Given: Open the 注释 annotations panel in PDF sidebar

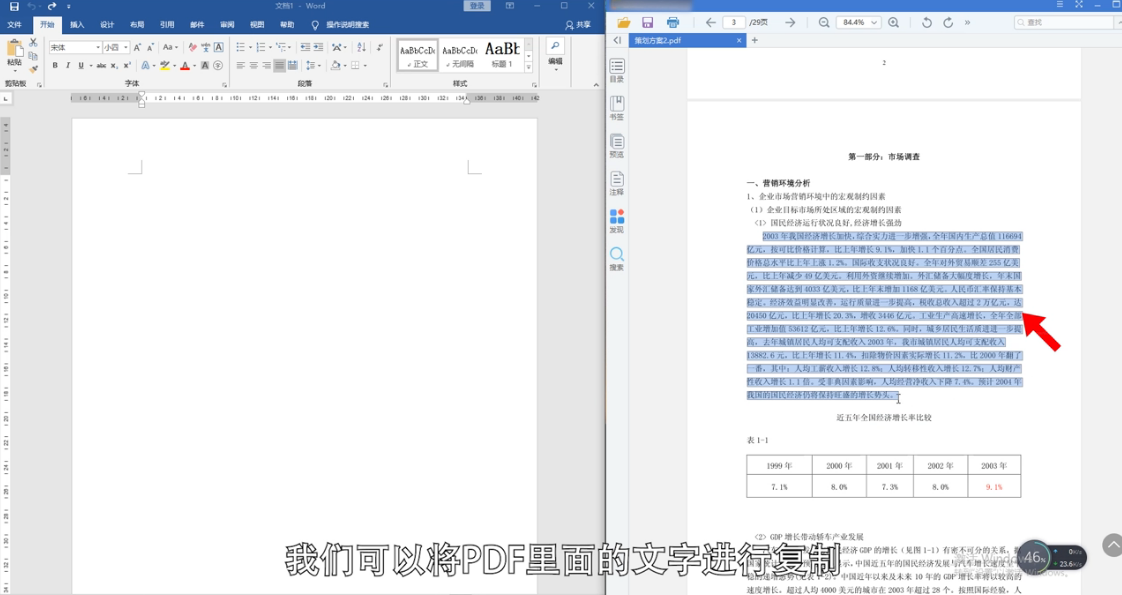Looking at the screenshot, I should point(617,183).
